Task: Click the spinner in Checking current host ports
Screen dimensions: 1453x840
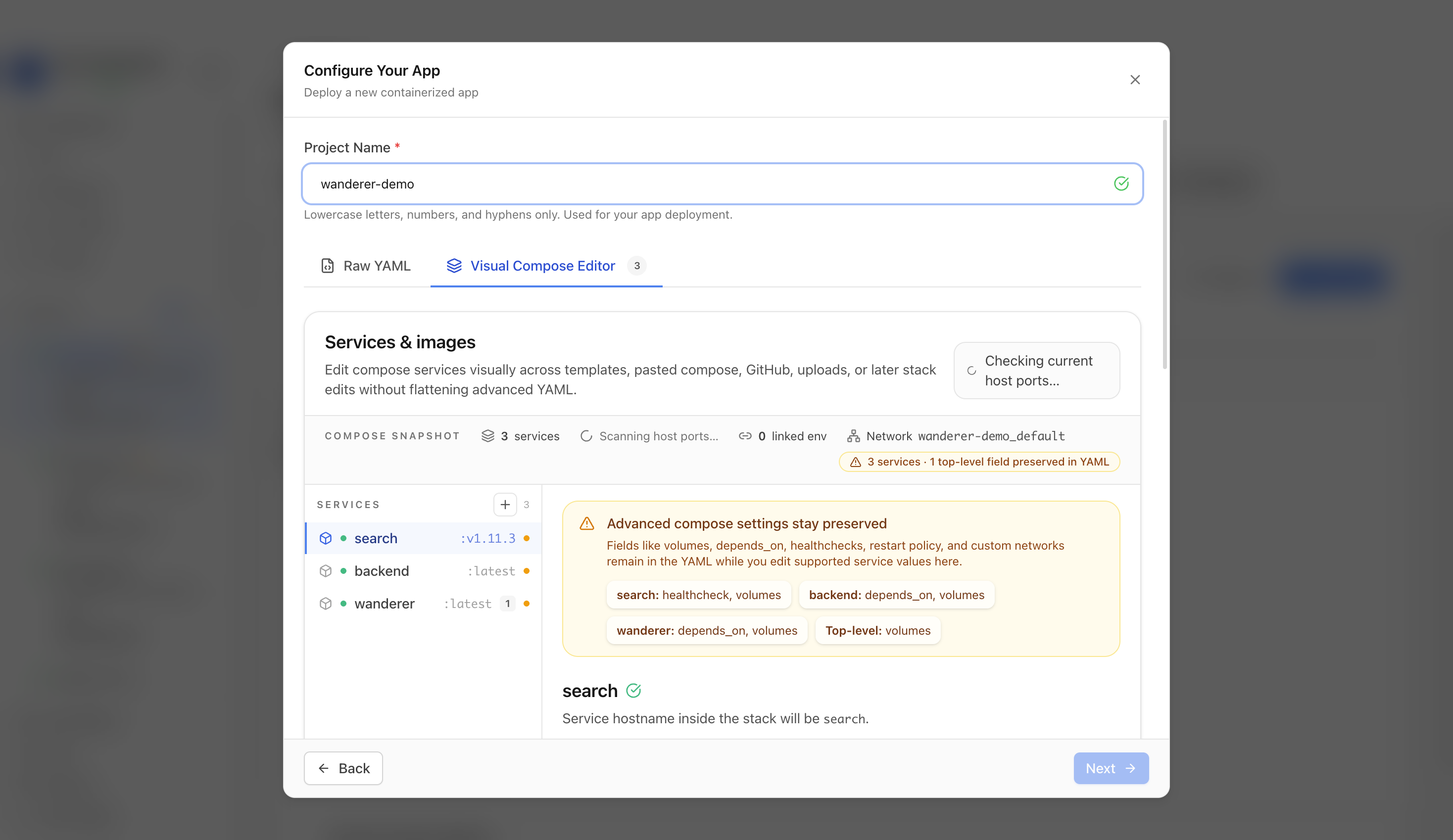Action: tap(971, 371)
